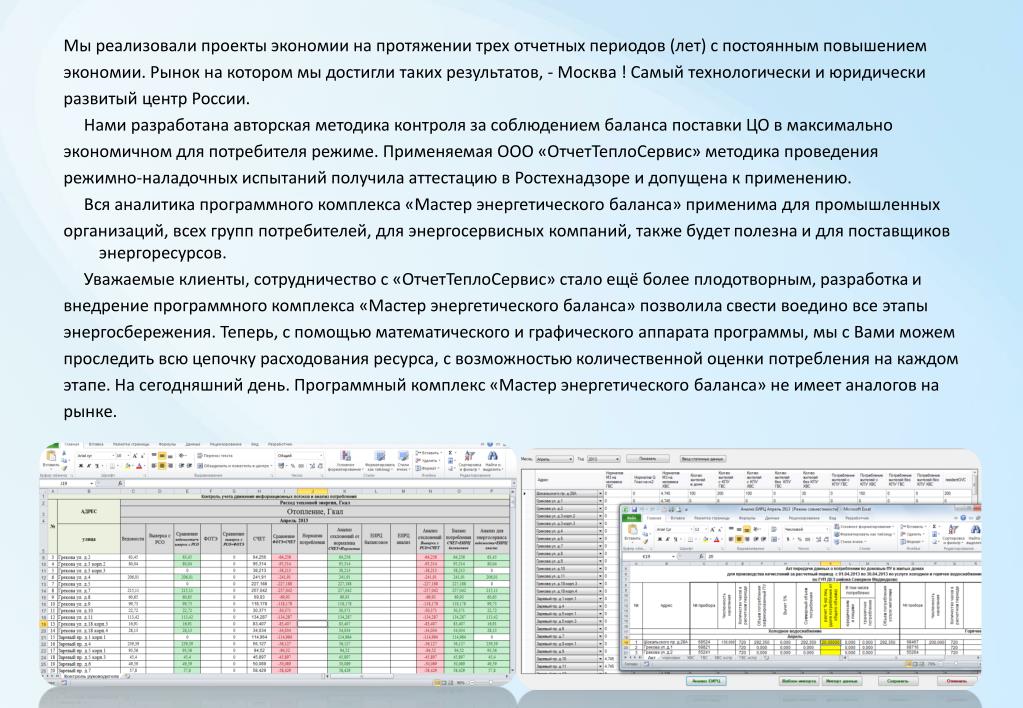
Task: Click Объединить и поместить в центре button
Action: pyautogui.click(x=235, y=466)
